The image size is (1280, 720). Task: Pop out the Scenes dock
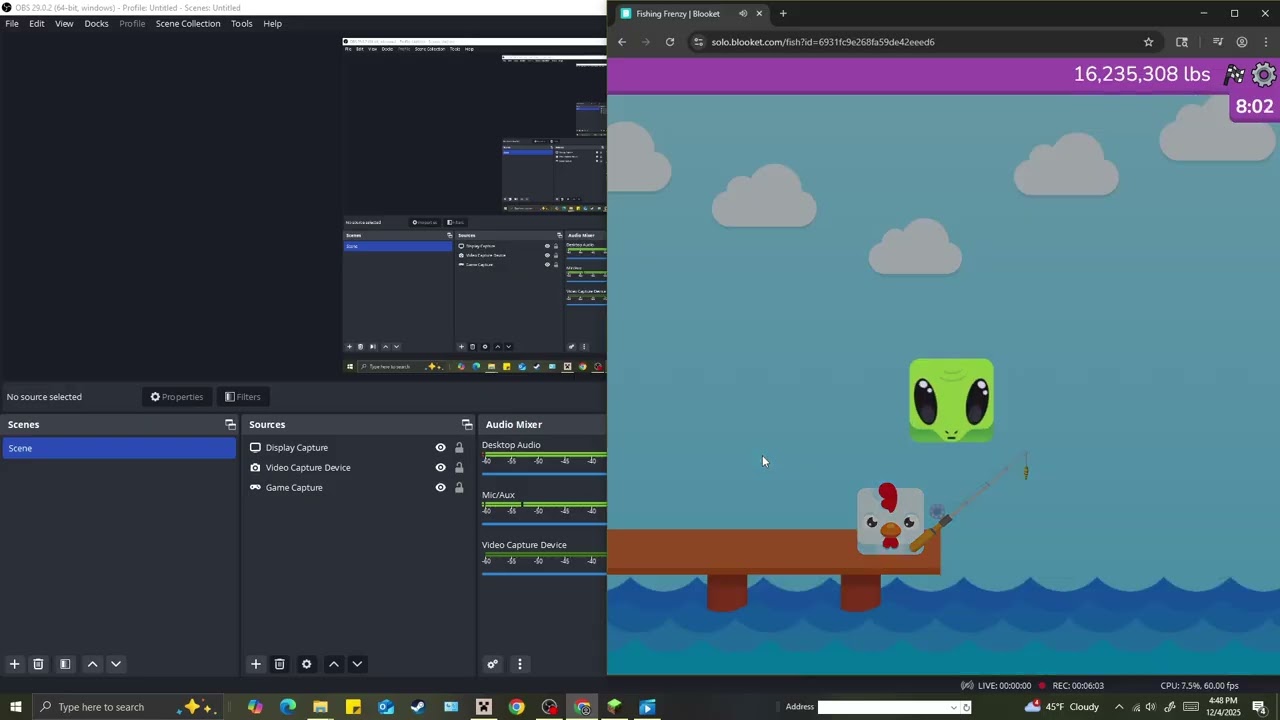coord(230,425)
